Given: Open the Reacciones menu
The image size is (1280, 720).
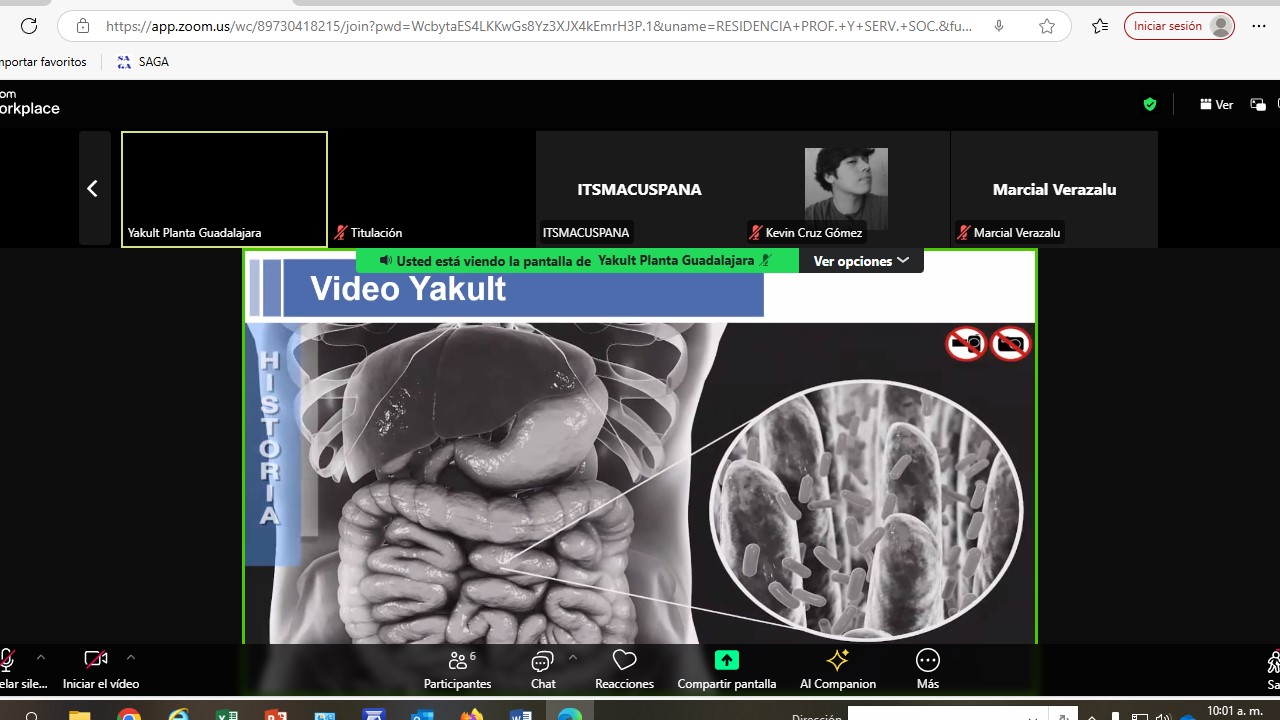Looking at the screenshot, I should (624, 670).
